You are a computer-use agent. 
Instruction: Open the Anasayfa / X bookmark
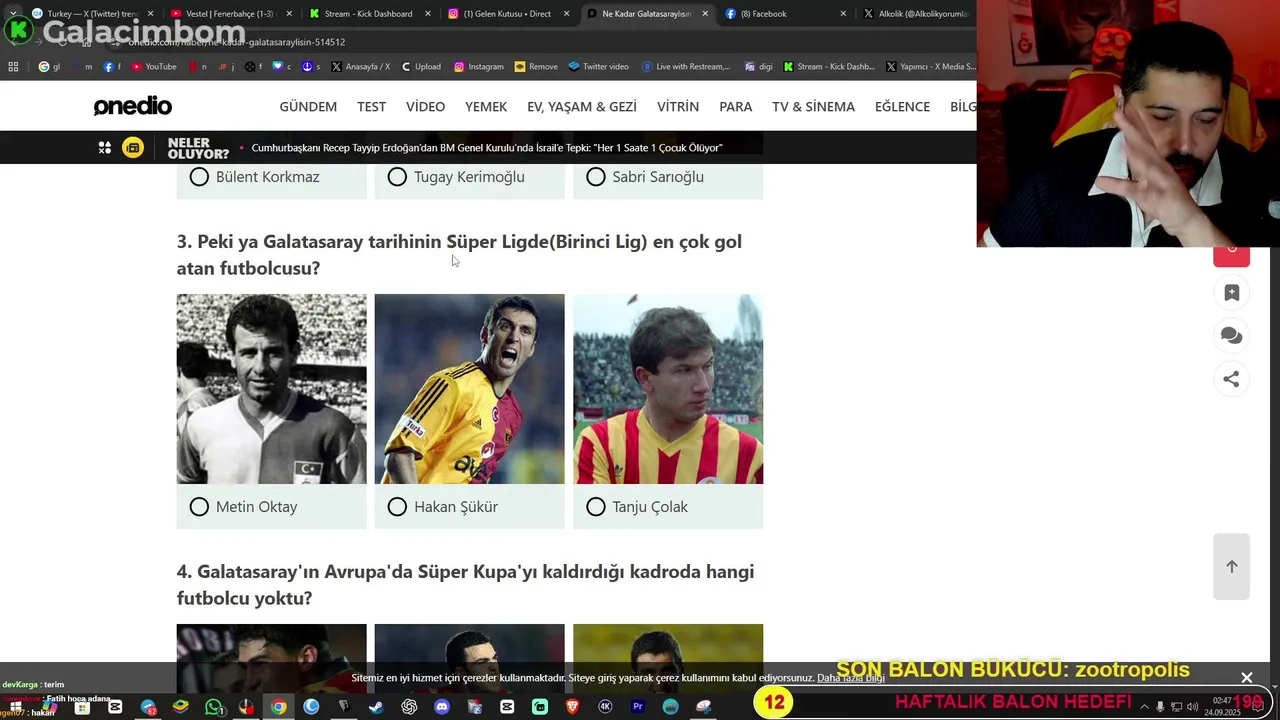pos(360,67)
